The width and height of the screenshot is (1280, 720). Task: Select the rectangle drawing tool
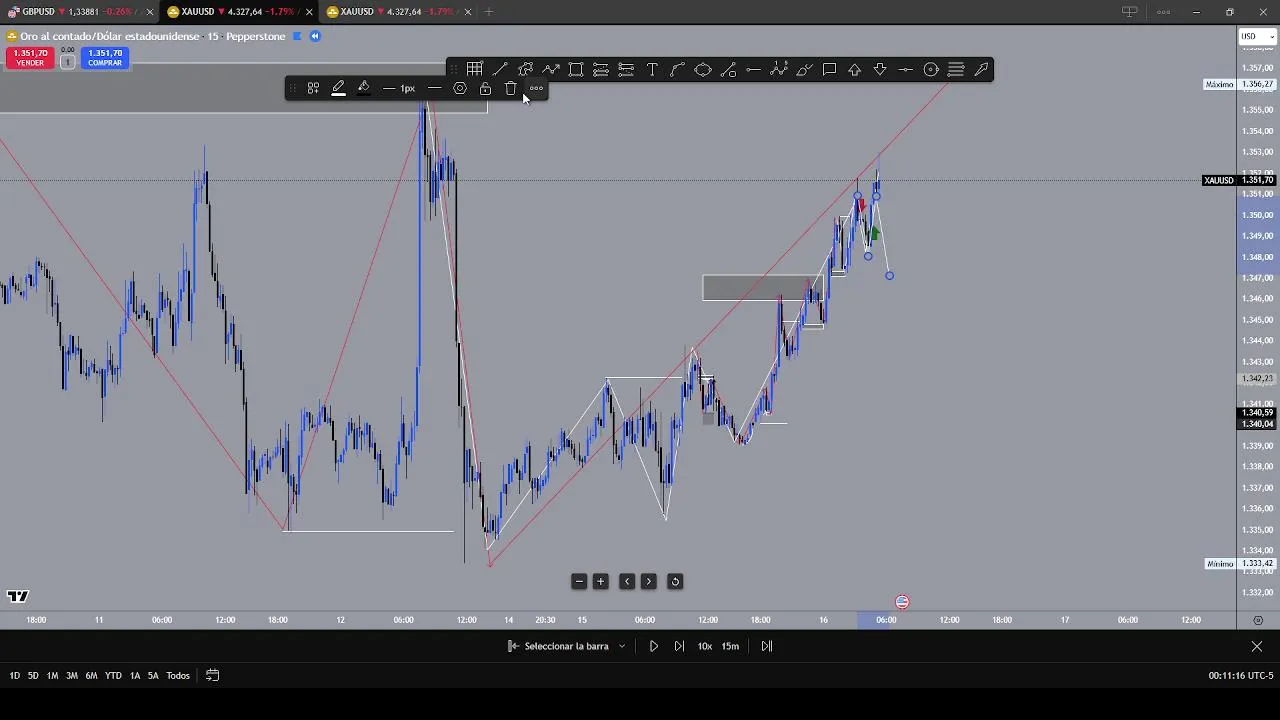tap(576, 69)
